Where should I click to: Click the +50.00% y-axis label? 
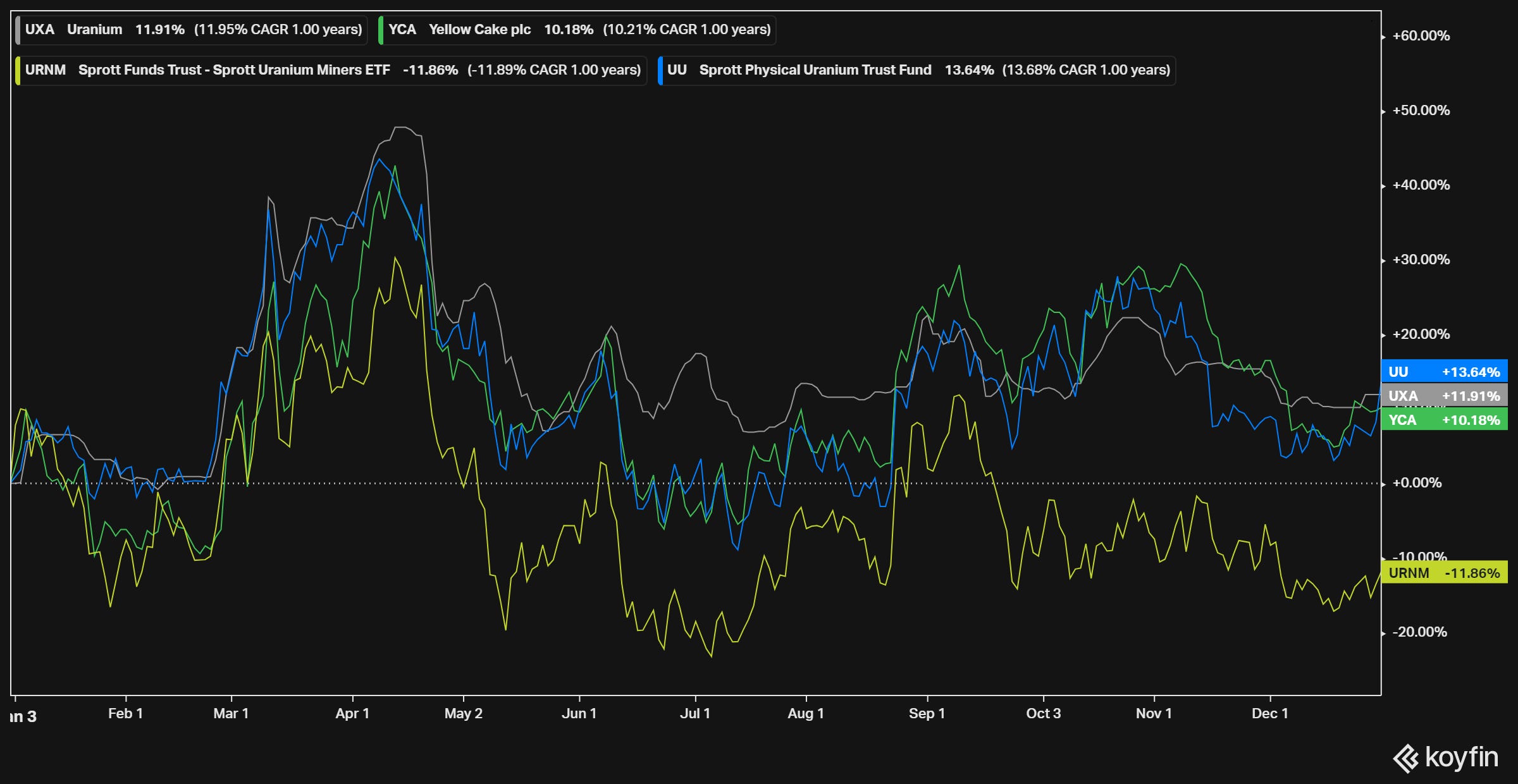[1421, 111]
